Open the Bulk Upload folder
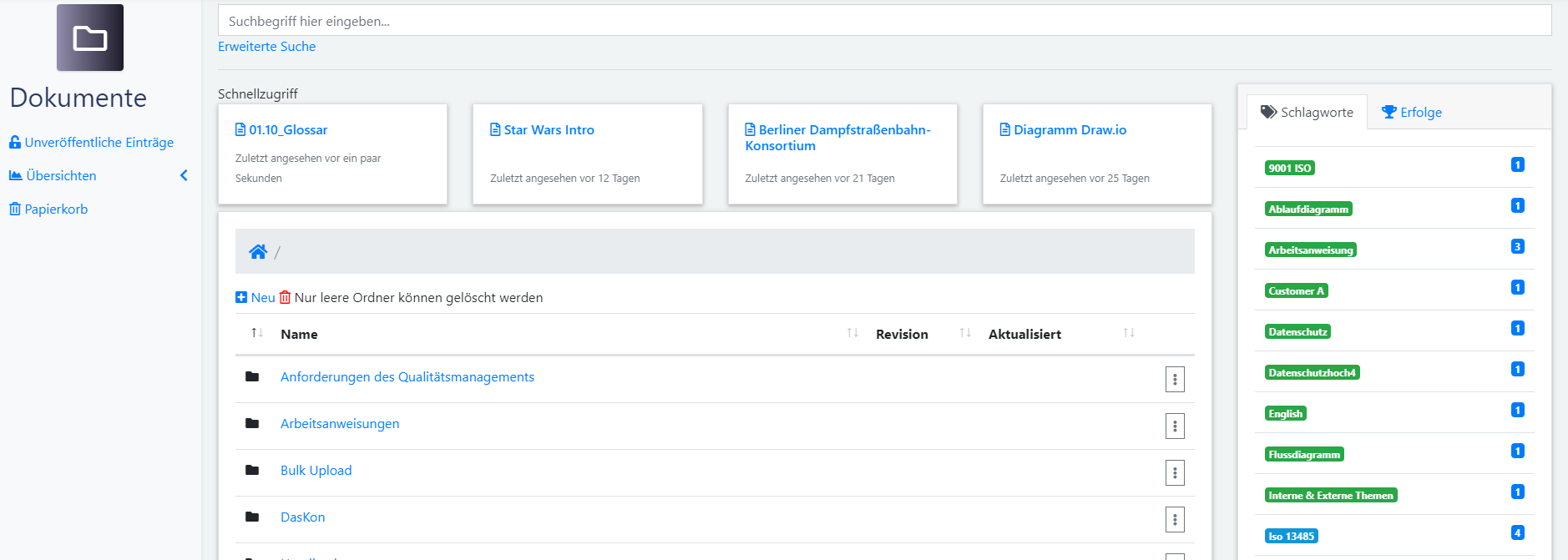Image resolution: width=1568 pixels, height=560 pixels. click(316, 471)
